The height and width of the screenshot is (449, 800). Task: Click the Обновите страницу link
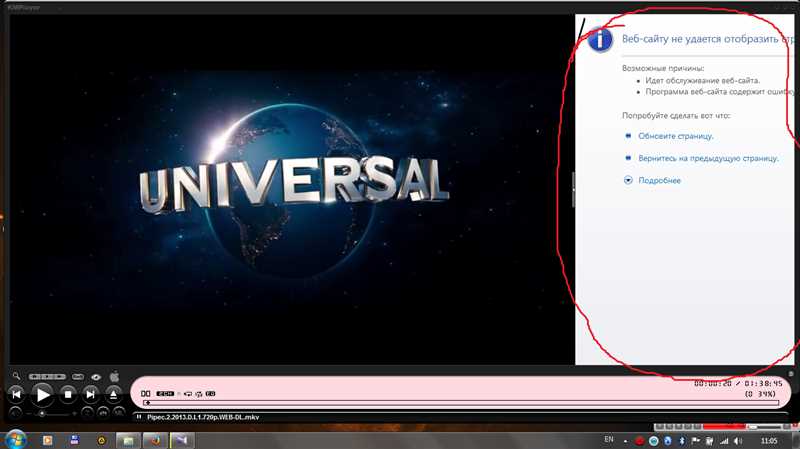(x=676, y=136)
